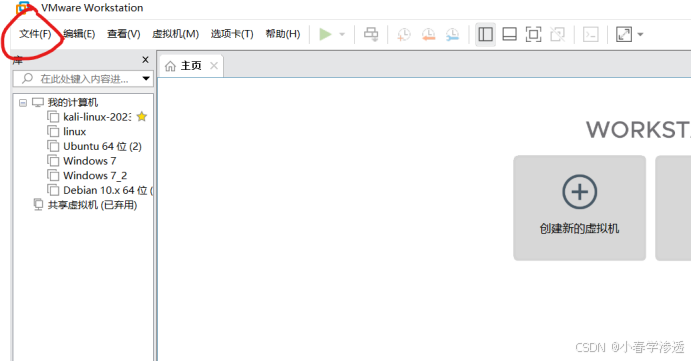Image resolution: width=692 pixels, height=361 pixels.
Task: Click the green power-on play button
Action: [325, 34]
